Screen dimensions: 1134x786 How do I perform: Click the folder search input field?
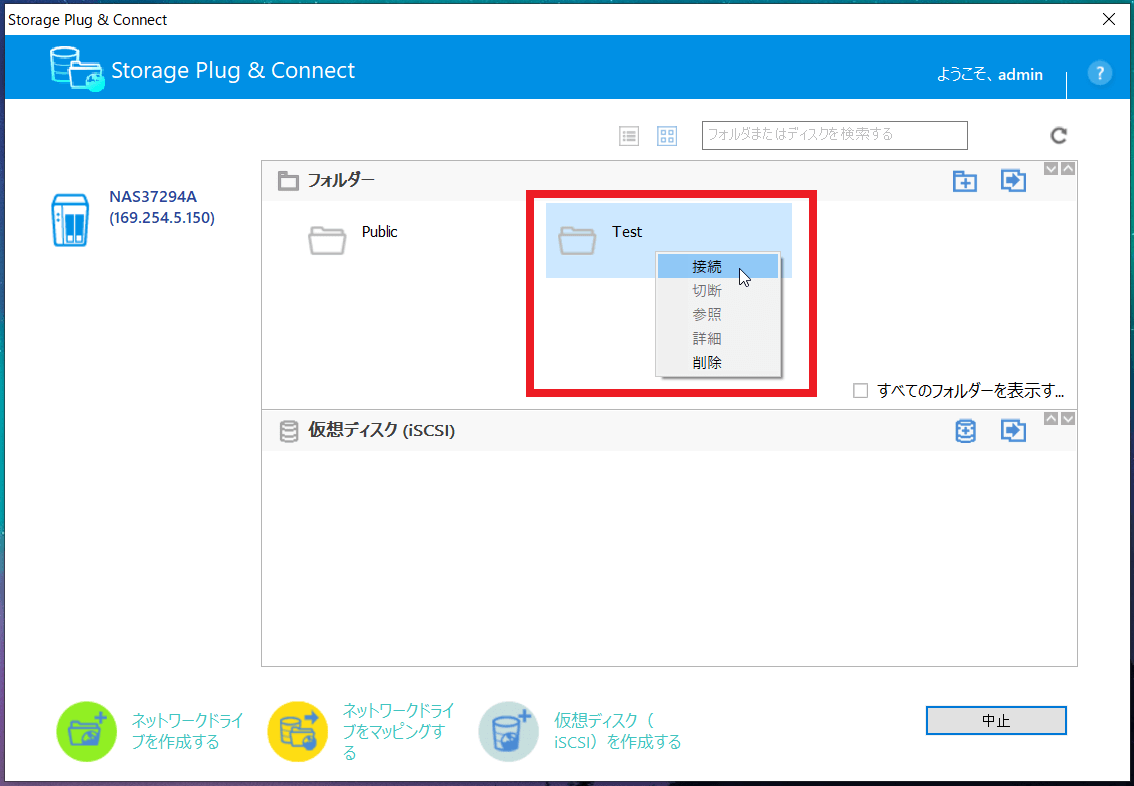coord(834,135)
